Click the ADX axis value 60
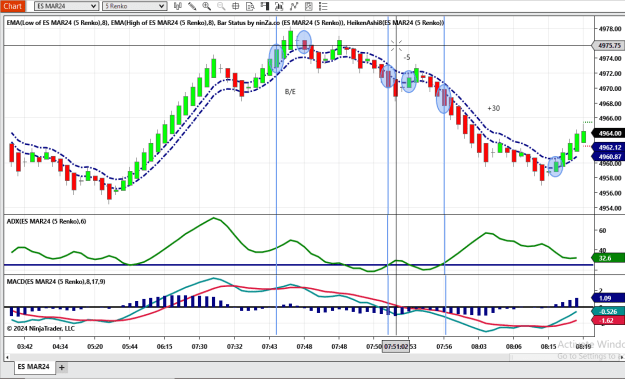The width and height of the screenshot is (625, 379). tap(603, 231)
